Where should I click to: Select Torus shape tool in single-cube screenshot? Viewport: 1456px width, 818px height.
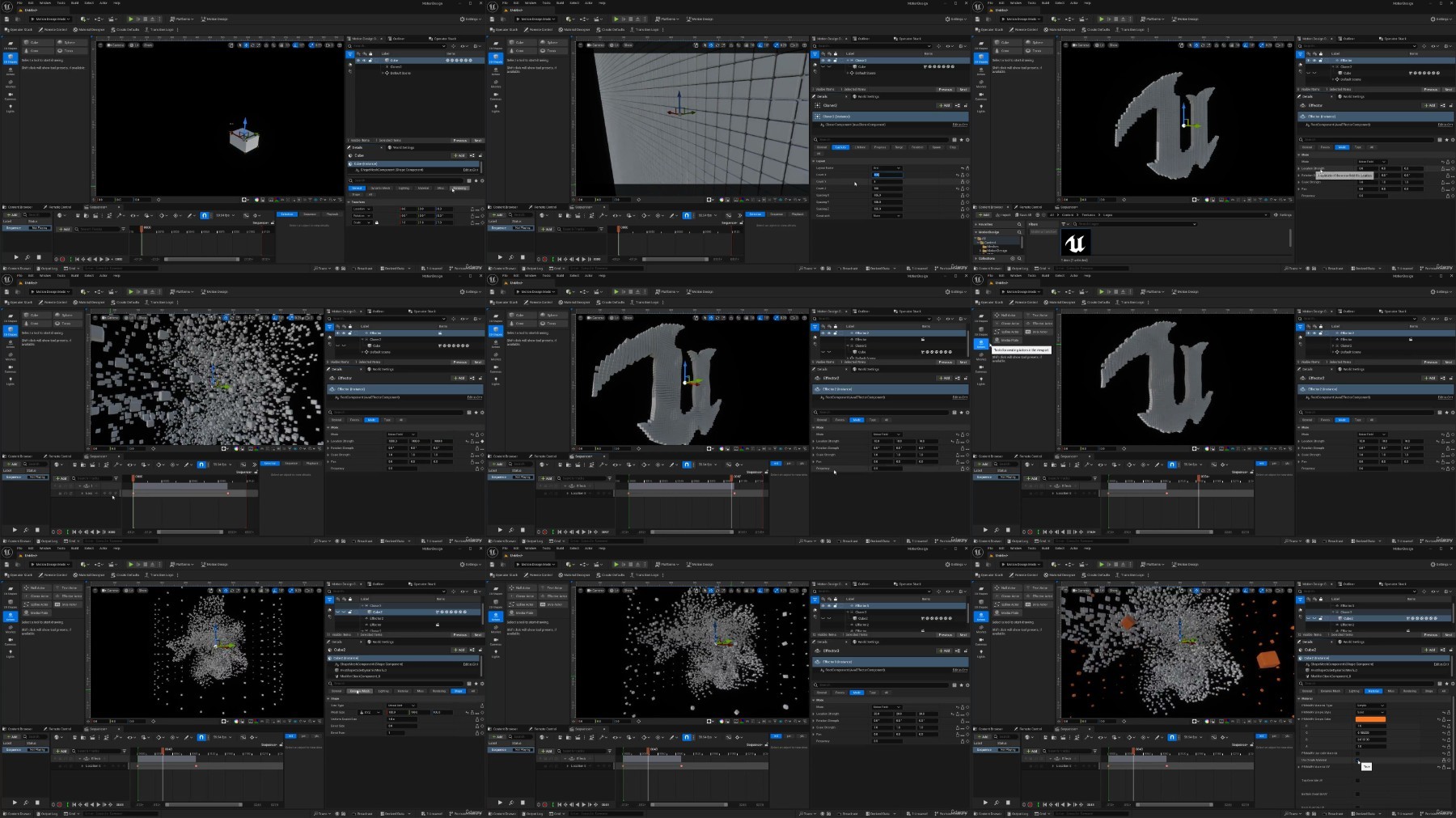pyautogui.click(x=71, y=51)
